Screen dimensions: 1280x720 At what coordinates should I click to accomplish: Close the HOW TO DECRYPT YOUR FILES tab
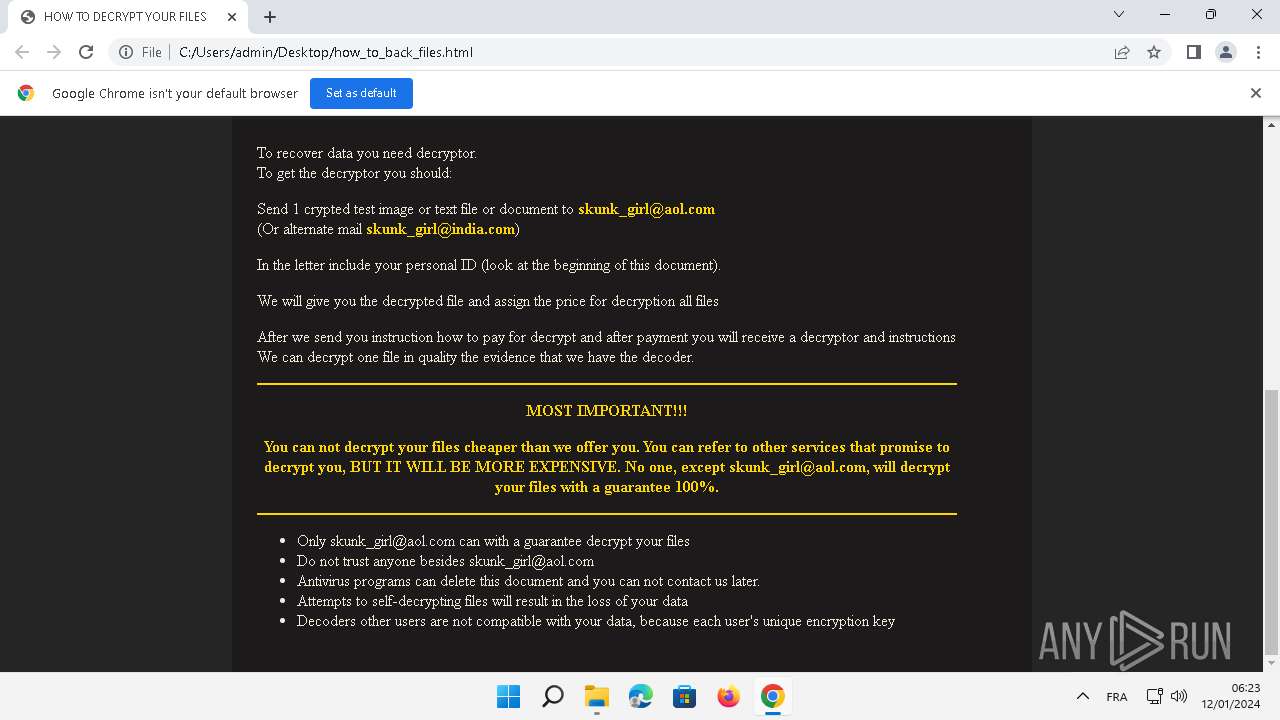point(232,17)
